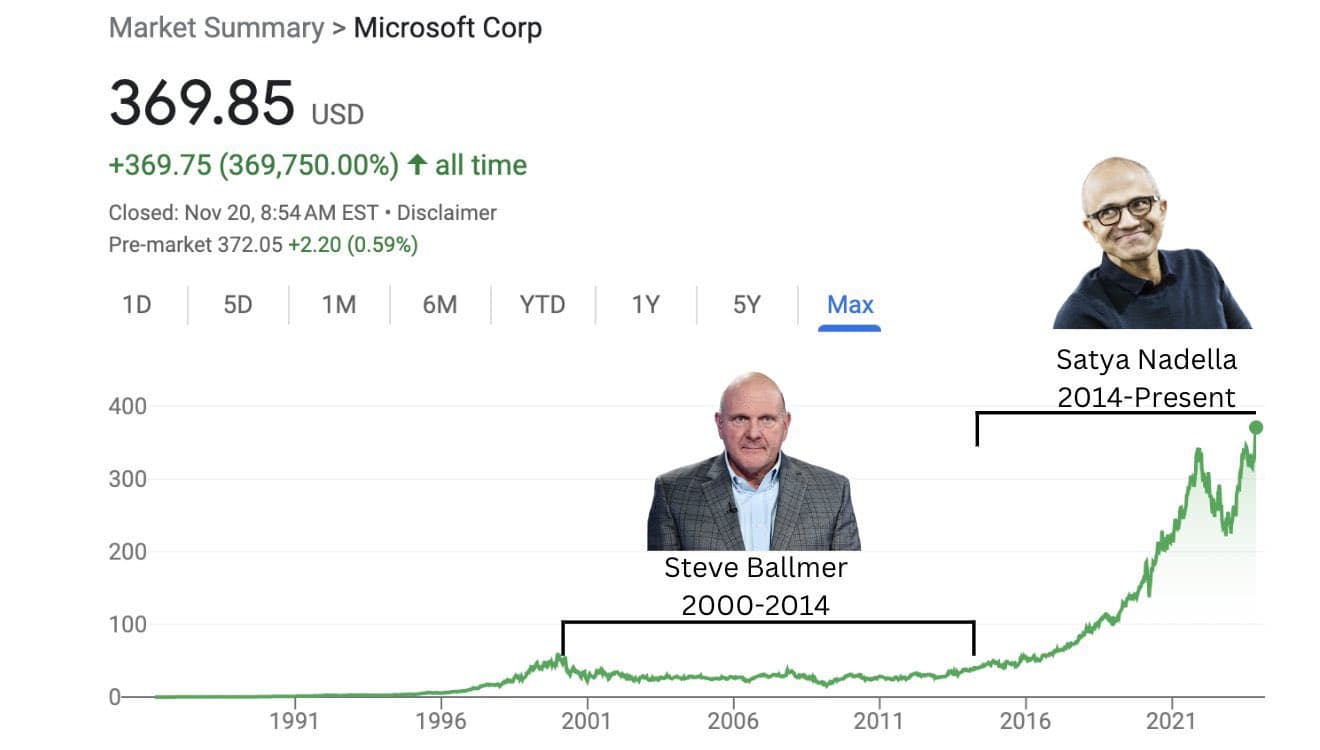Select the green dot at the chart's end
This screenshot has width=1320, height=750.
(x=1256, y=425)
